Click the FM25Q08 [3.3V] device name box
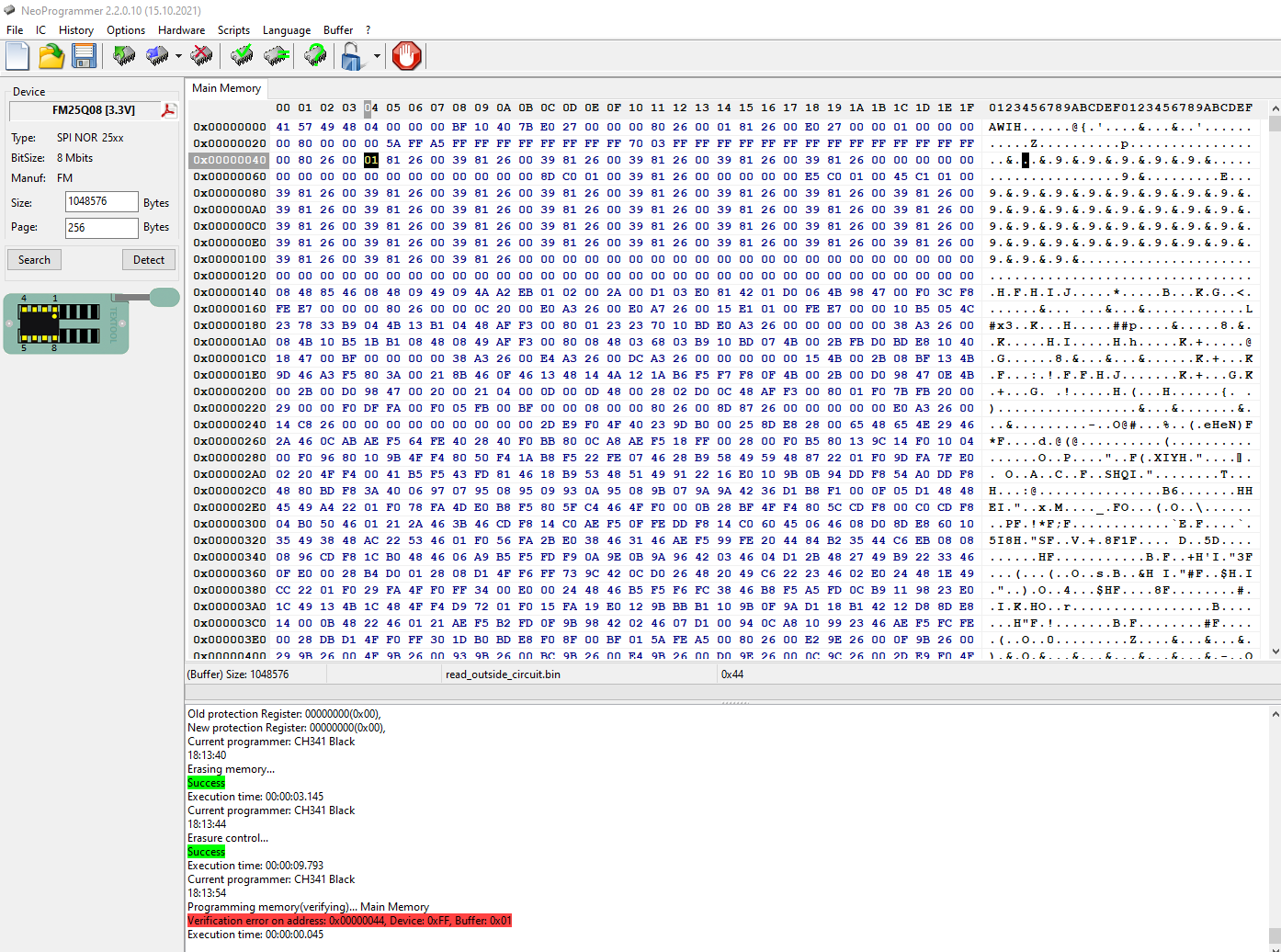1281x952 pixels. point(85,110)
